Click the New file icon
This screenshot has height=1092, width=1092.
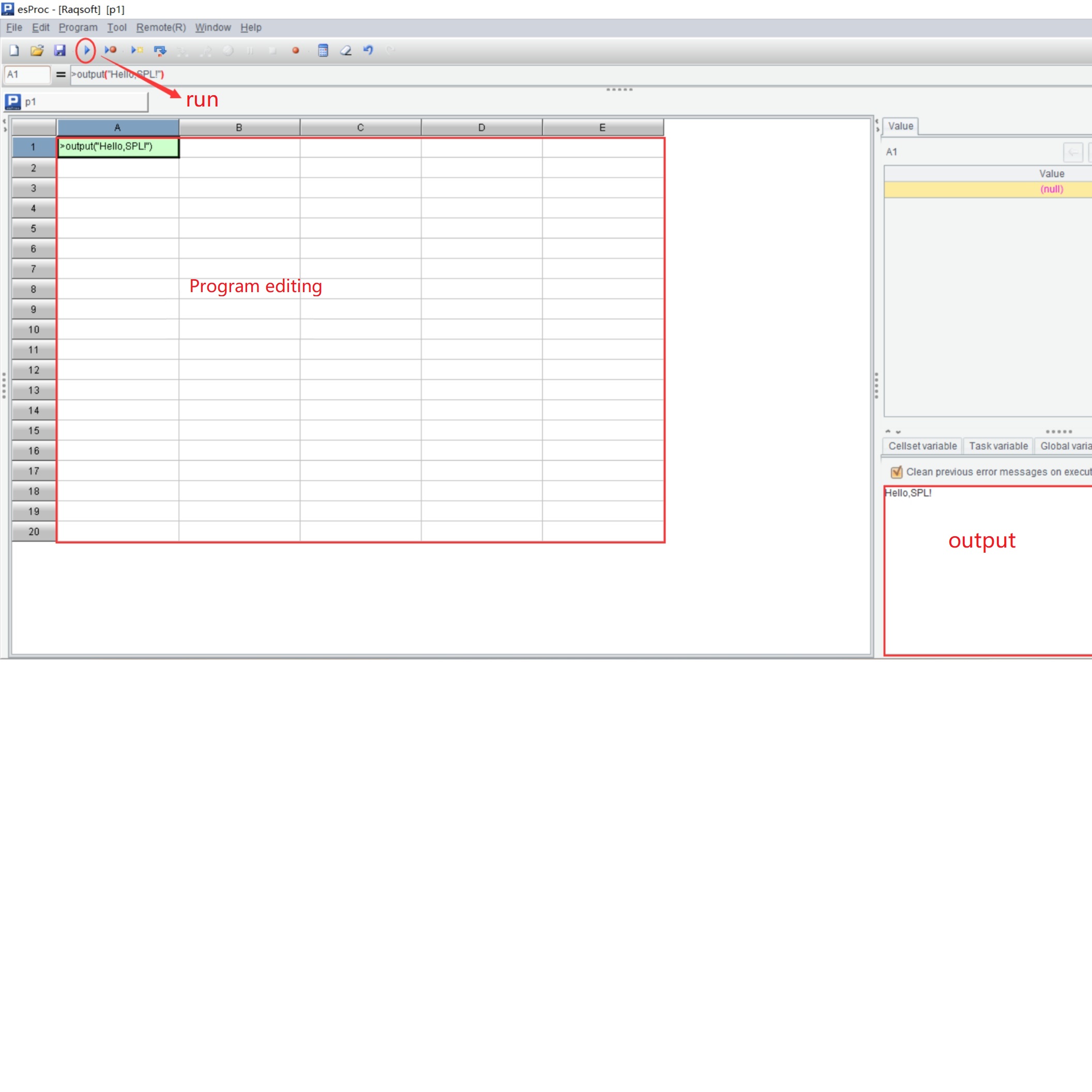click(14, 50)
